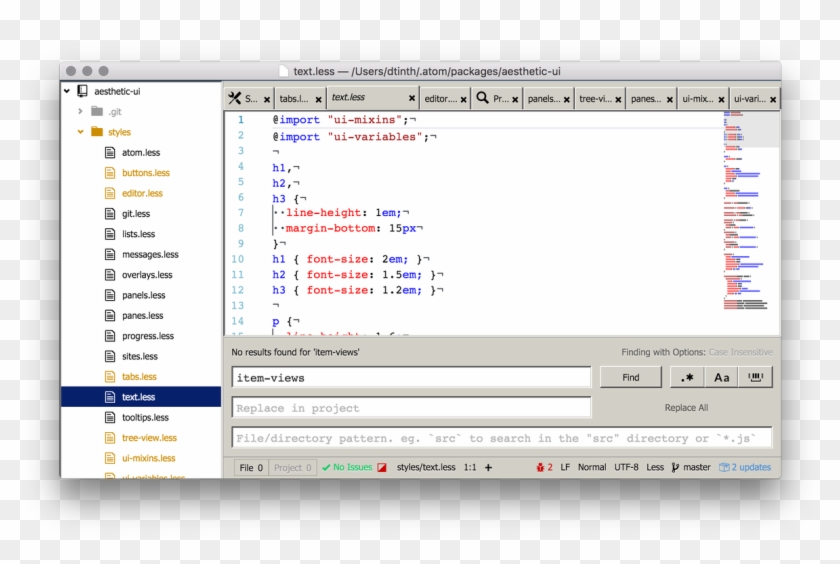Click the file/directory pattern input field
This screenshot has width=840, height=564.
click(x=501, y=438)
